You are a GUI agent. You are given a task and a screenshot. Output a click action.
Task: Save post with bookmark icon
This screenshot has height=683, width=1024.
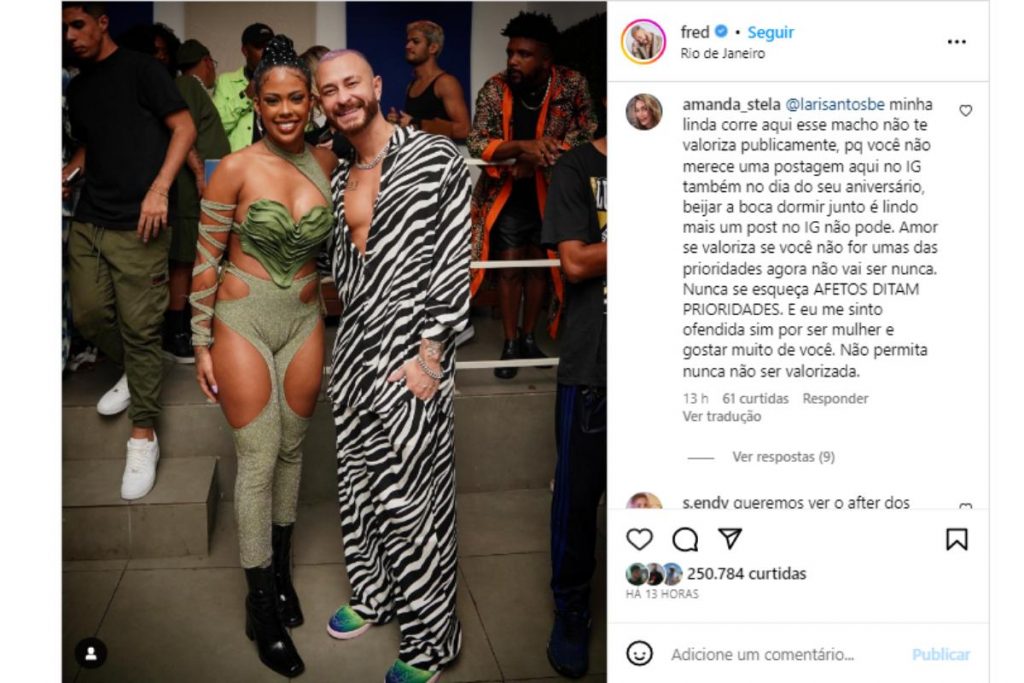coord(957,539)
